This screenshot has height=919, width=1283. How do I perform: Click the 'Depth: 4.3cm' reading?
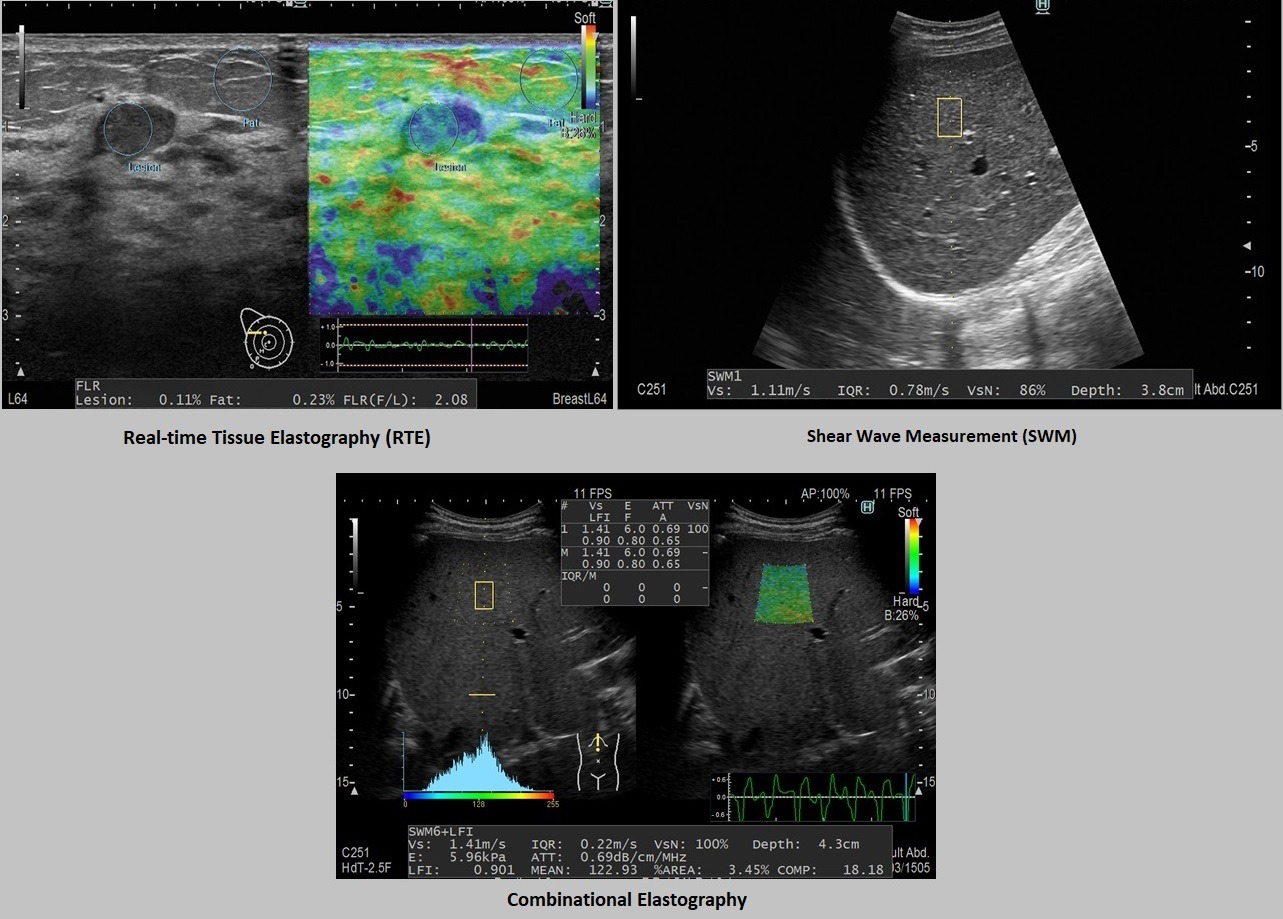805,845
